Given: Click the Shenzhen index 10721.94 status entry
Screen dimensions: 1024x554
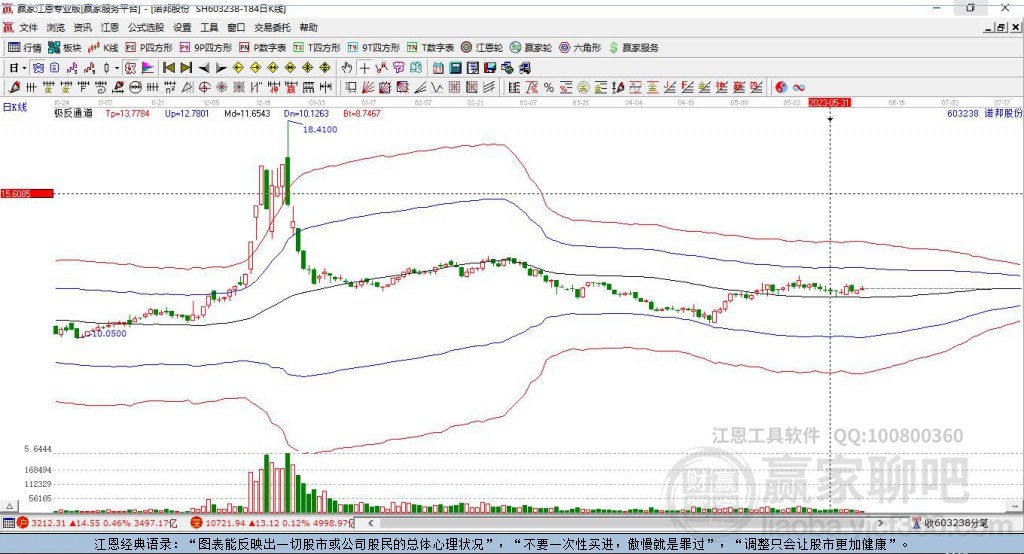Looking at the screenshot, I should (x=272, y=523).
